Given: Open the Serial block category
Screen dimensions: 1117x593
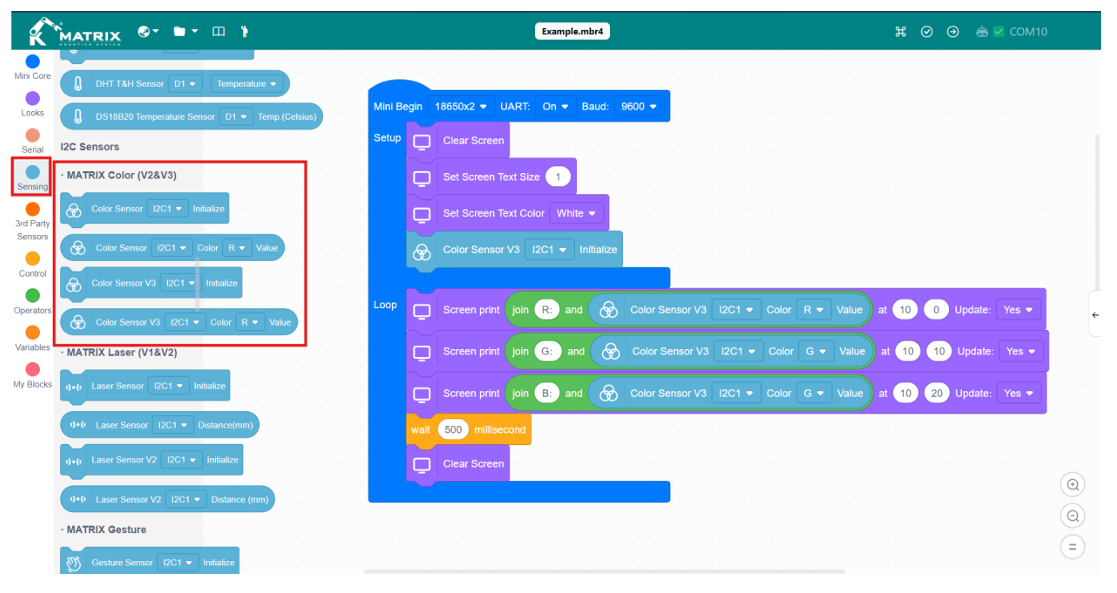Looking at the screenshot, I should (33, 141).
